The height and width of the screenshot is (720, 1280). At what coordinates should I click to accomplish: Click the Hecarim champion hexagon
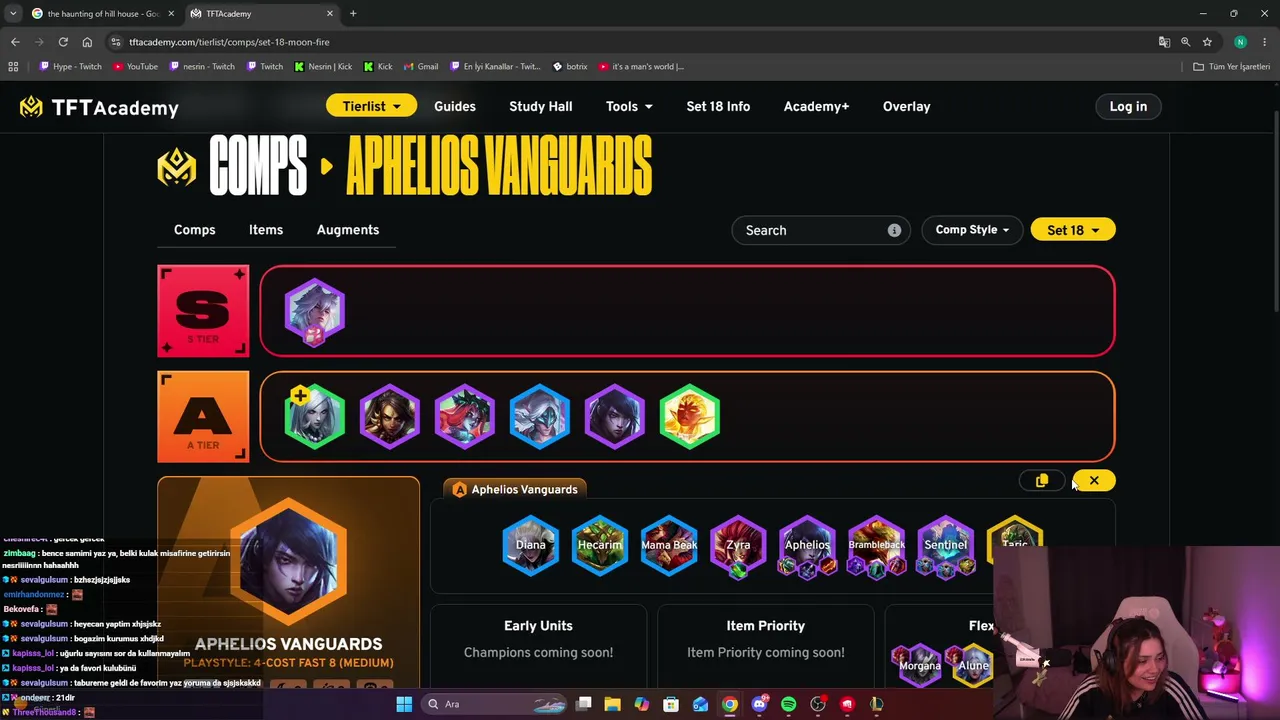pyautogui.click(x=600, y=545)
